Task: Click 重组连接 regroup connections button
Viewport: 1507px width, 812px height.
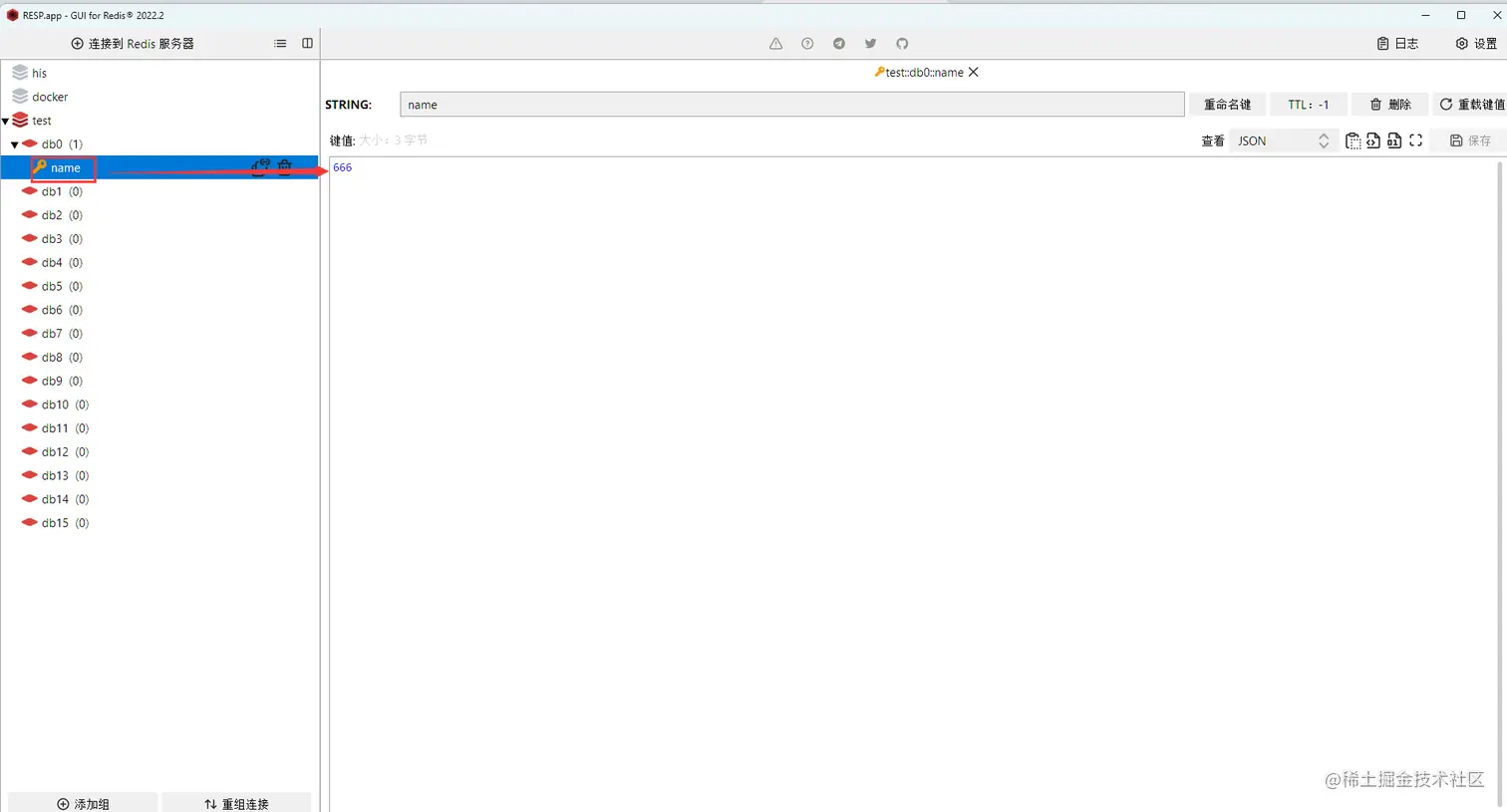Action: (x=236, y=803)
